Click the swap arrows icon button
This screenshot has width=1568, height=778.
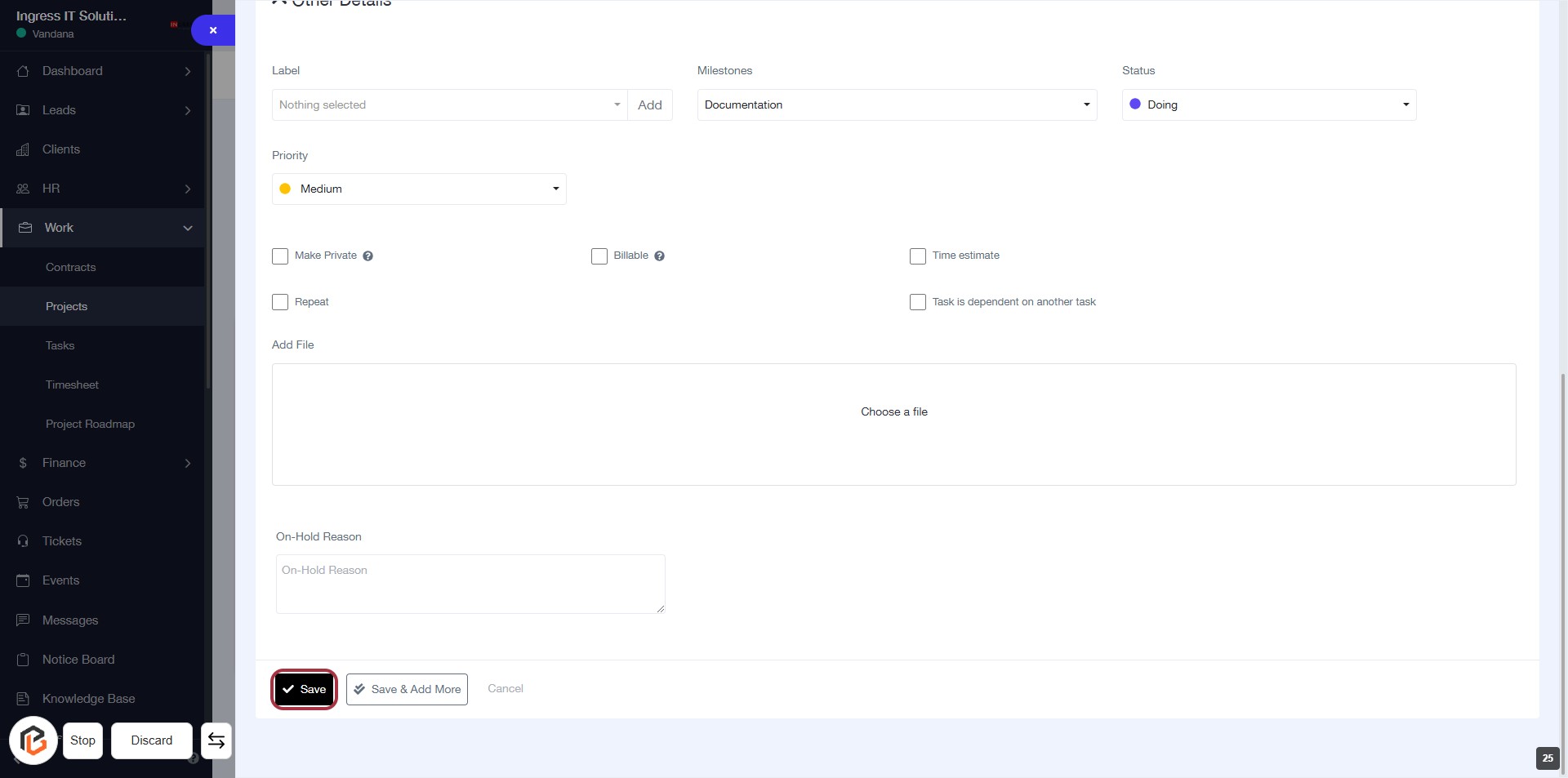point(216,740)
